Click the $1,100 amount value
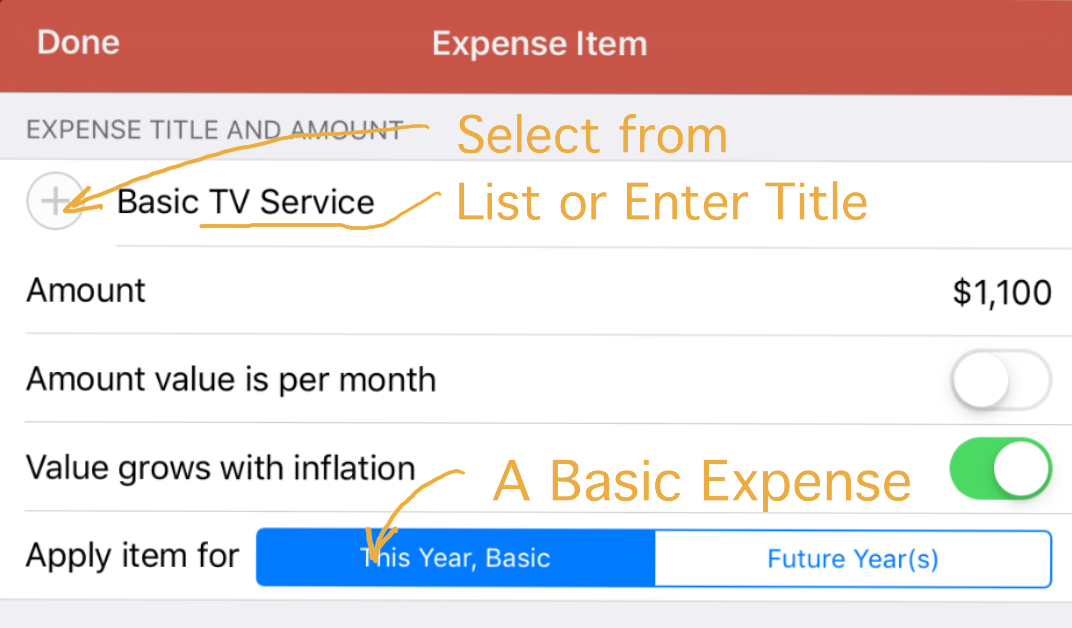The height and width of the screenshot is (628, 1072). [x=1001, y=292]
